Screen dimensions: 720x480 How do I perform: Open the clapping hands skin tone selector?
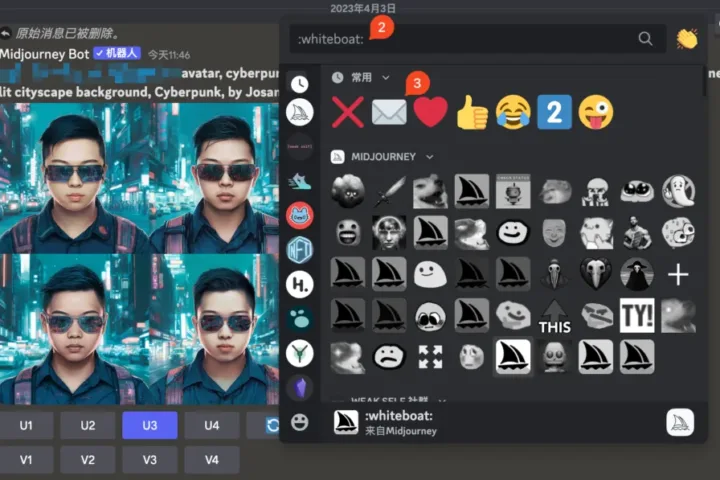687,39
